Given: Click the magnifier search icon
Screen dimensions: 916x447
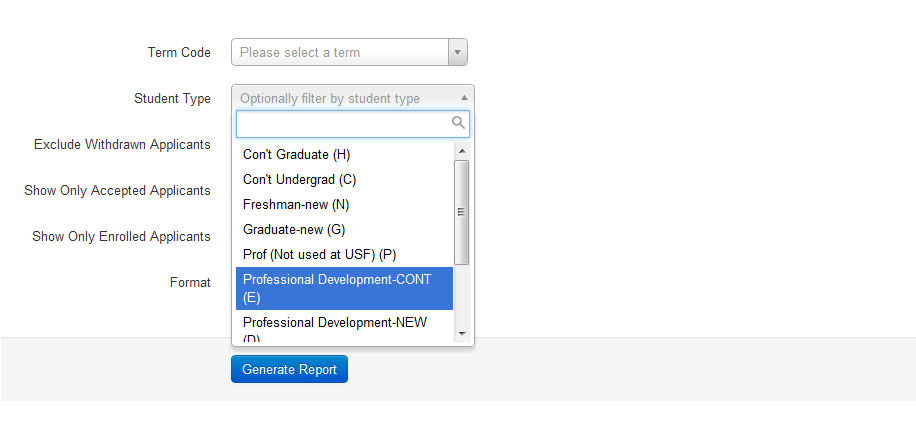Looking at the screenshot, I should pyautogui.click(x=459, y=123).
